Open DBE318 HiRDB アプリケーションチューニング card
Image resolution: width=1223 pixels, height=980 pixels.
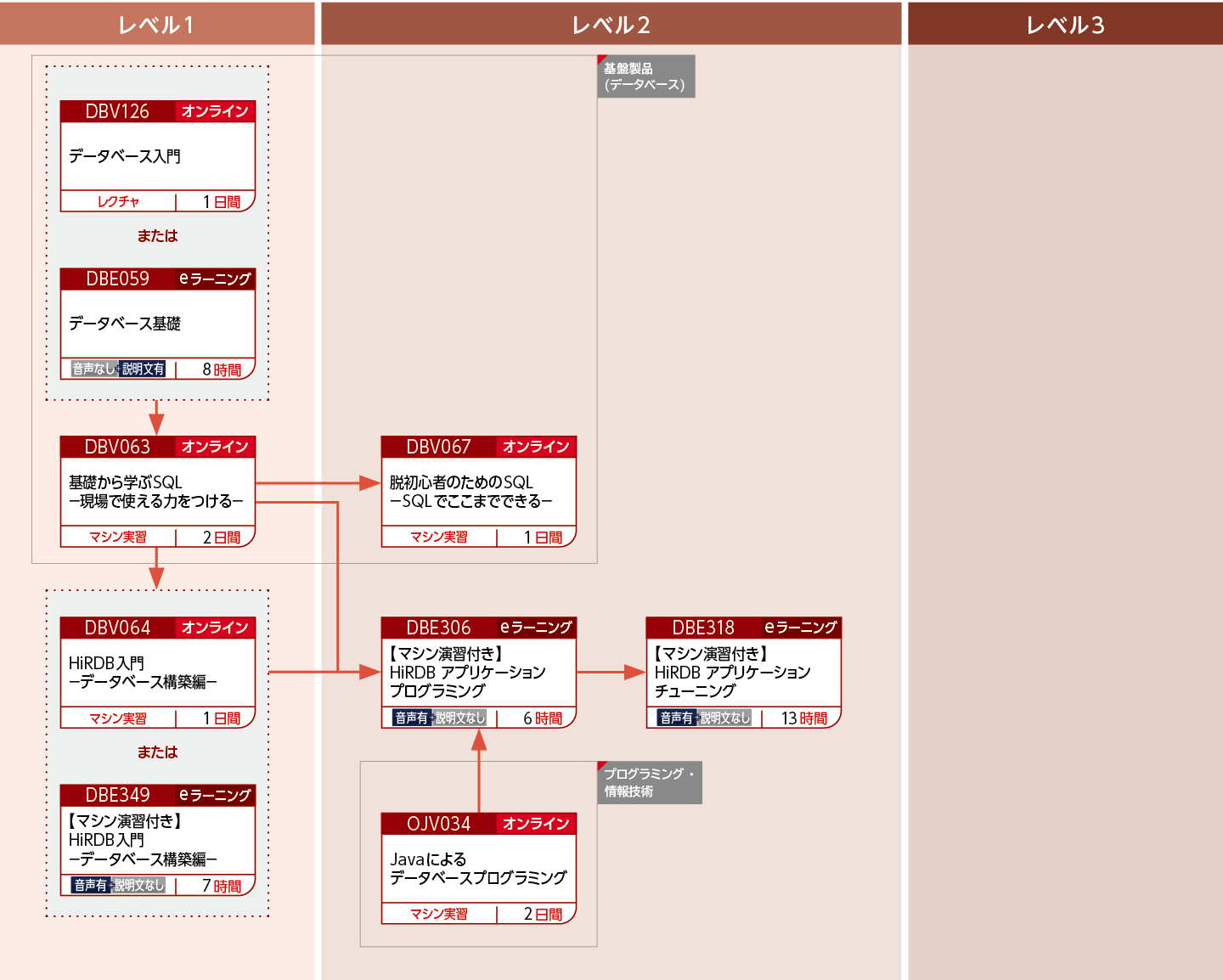click(x=743, y=673)
